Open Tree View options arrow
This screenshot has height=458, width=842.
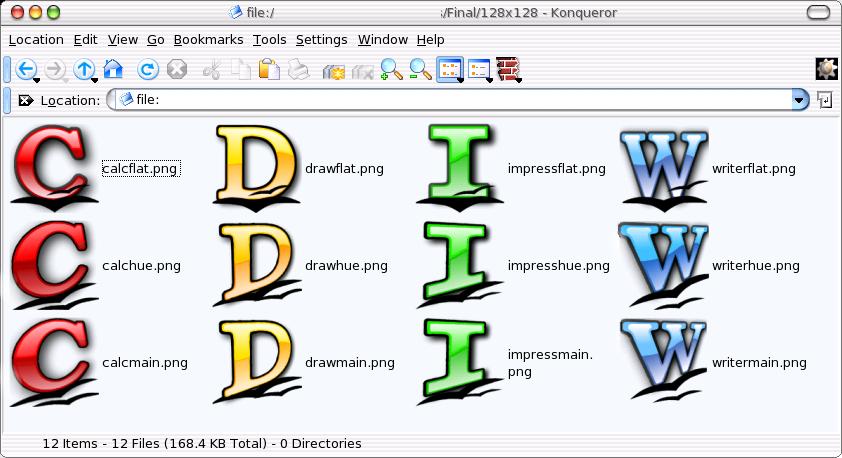tap(489, 81)
